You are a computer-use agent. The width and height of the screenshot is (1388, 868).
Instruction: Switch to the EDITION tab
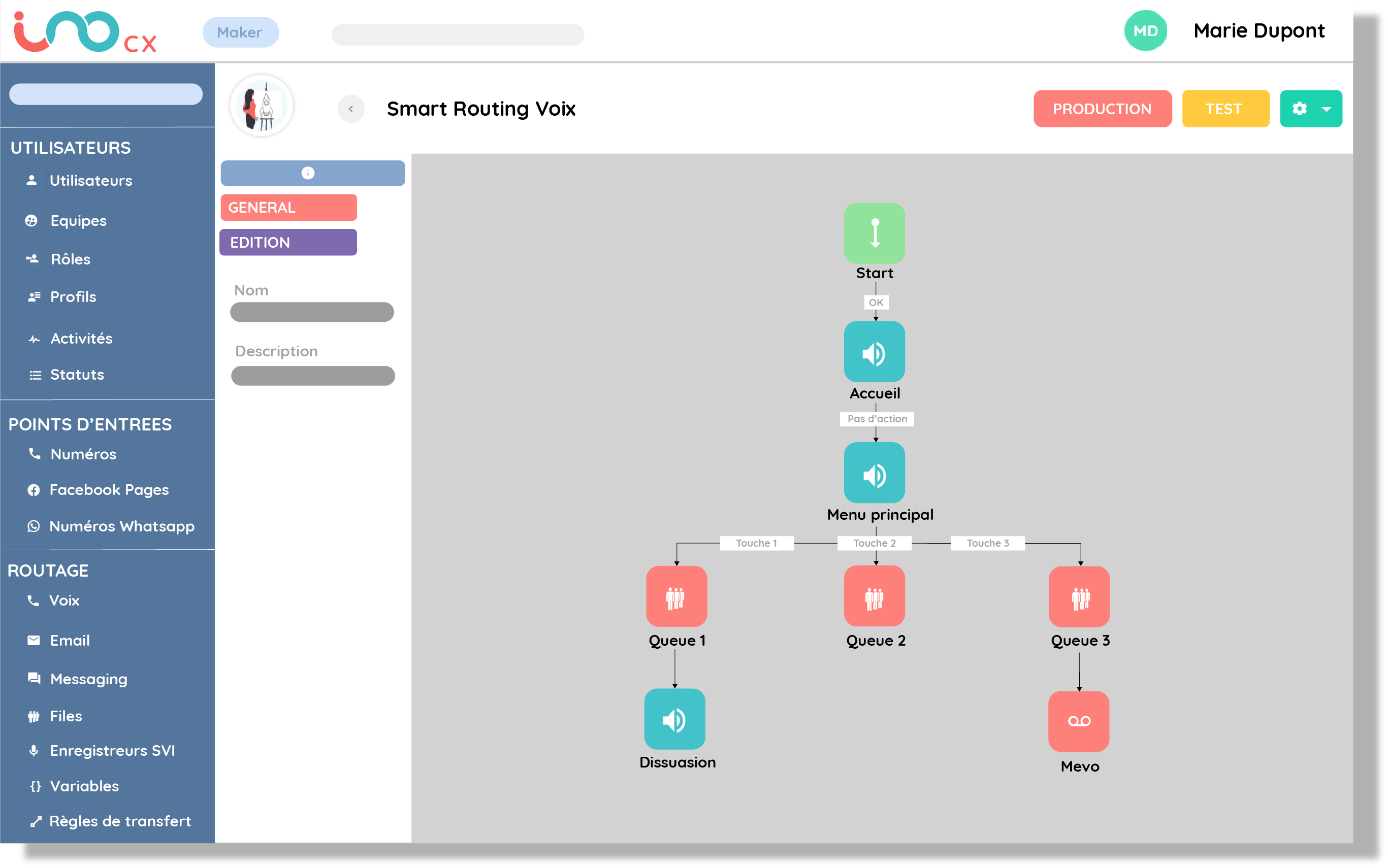click(288, 242)
